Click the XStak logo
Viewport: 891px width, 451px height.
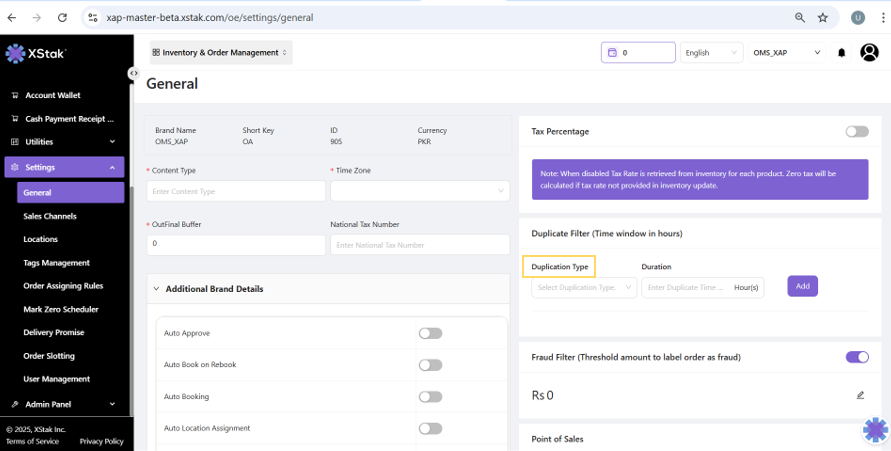[x=36, y=53]
